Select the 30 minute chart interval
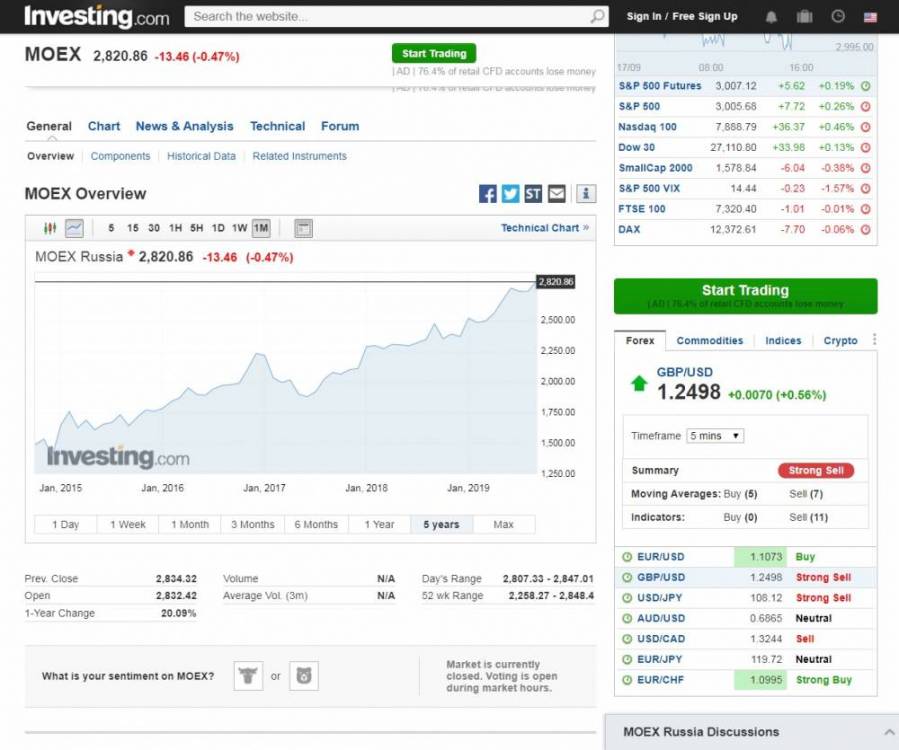 coord(154,228)
